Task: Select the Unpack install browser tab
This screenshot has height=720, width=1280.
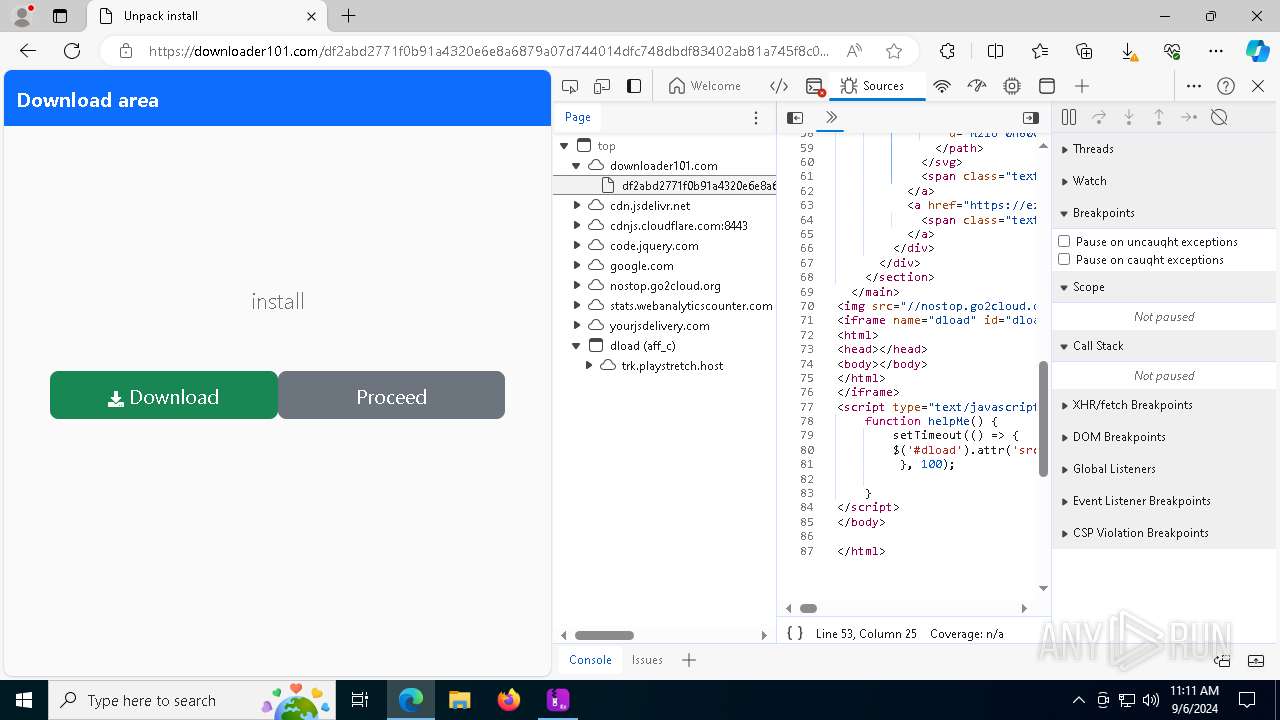Action: [x=208, y=16]
